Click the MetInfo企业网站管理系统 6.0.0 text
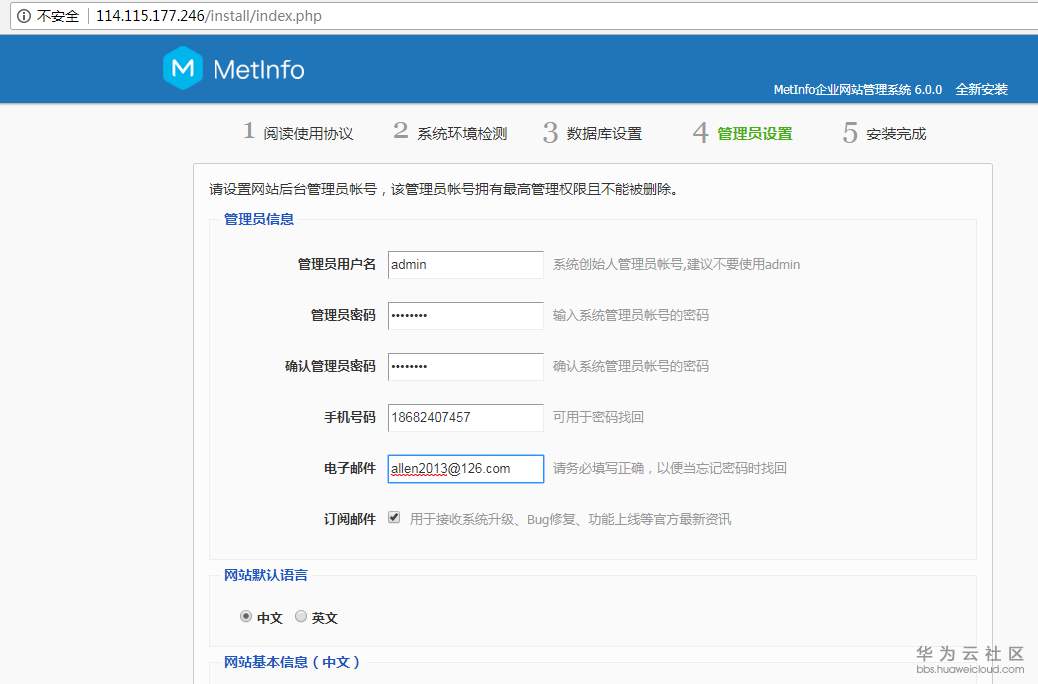The image size is (1038, 684). click(857, 89)
